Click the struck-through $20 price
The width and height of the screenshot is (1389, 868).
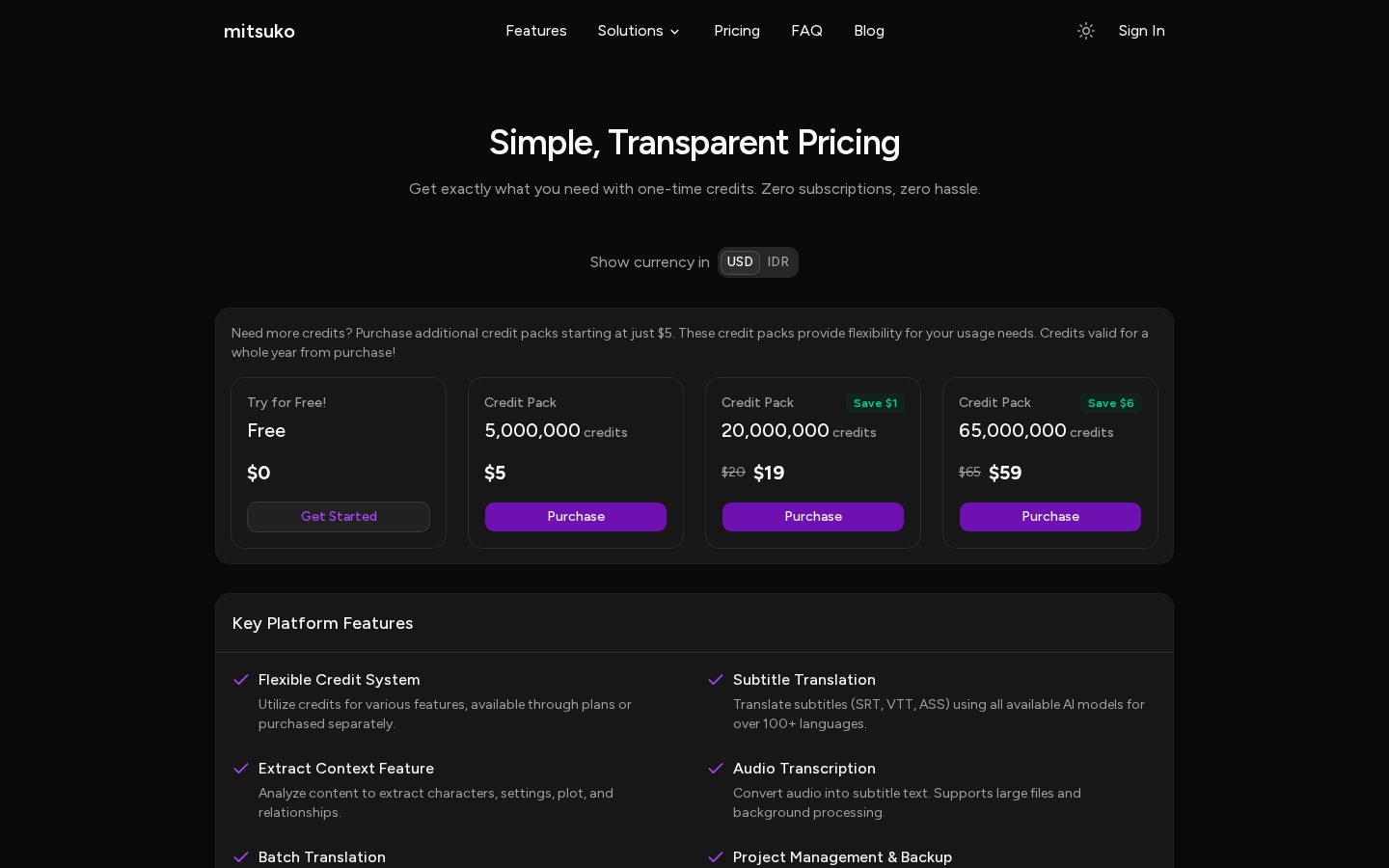point(733,473)
